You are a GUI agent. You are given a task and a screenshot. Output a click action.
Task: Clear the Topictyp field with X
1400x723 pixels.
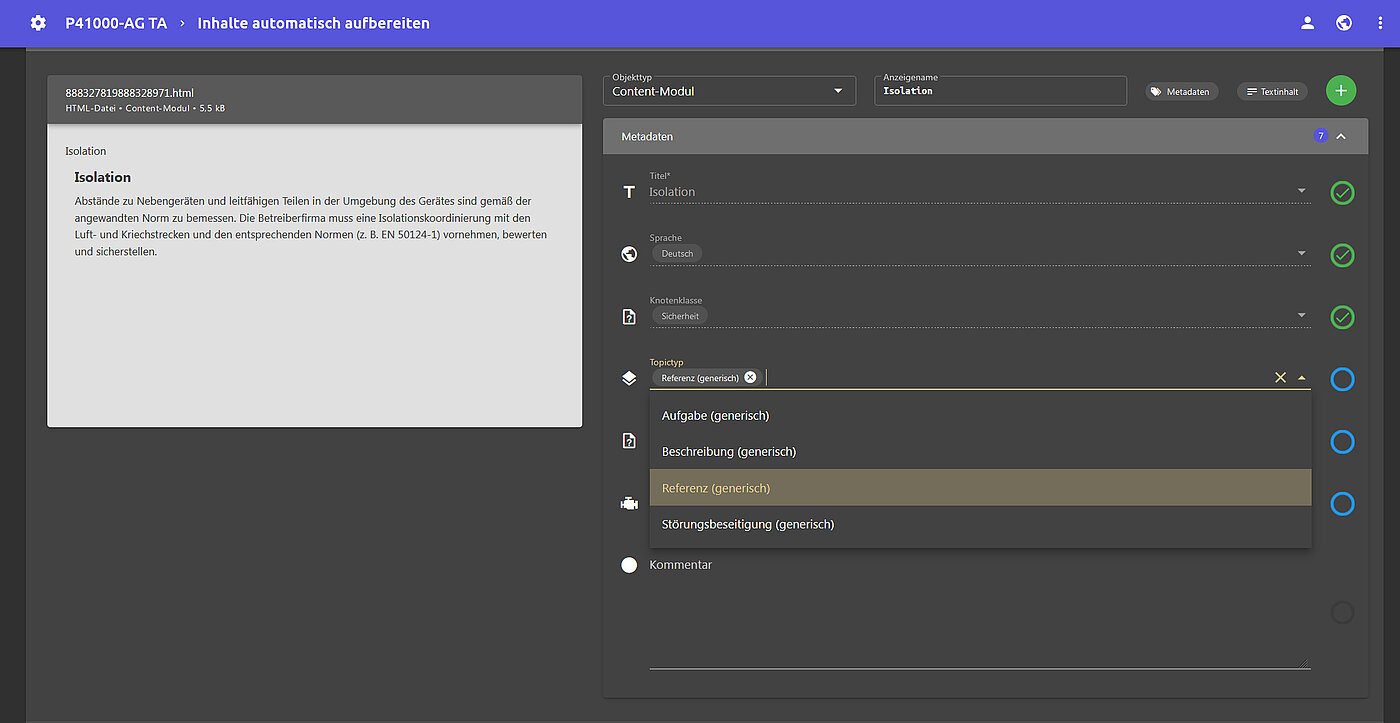(x=1280, y=377)
